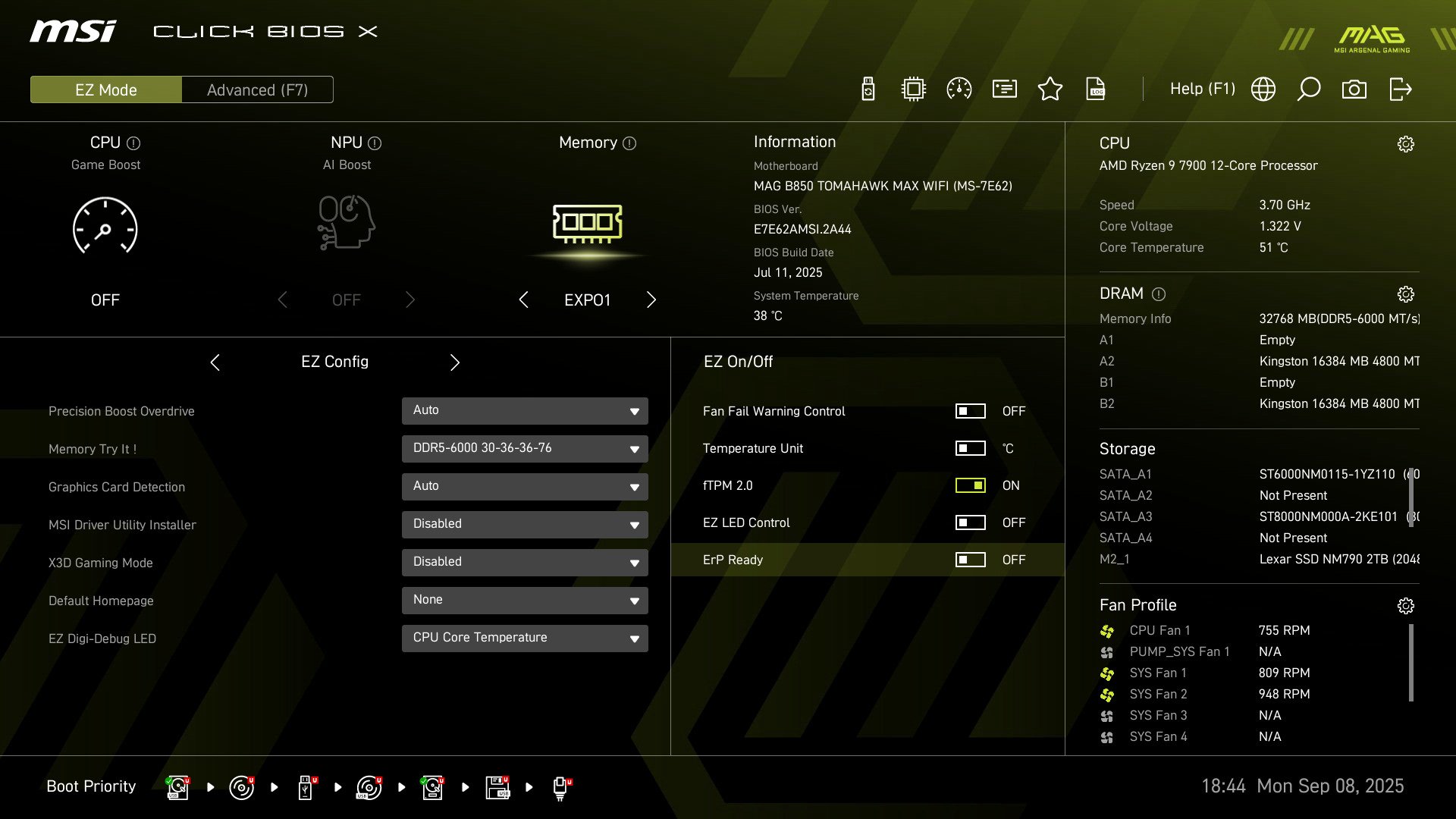
Task: Open hardware monitor gauge icon
Action: [959, 89]
